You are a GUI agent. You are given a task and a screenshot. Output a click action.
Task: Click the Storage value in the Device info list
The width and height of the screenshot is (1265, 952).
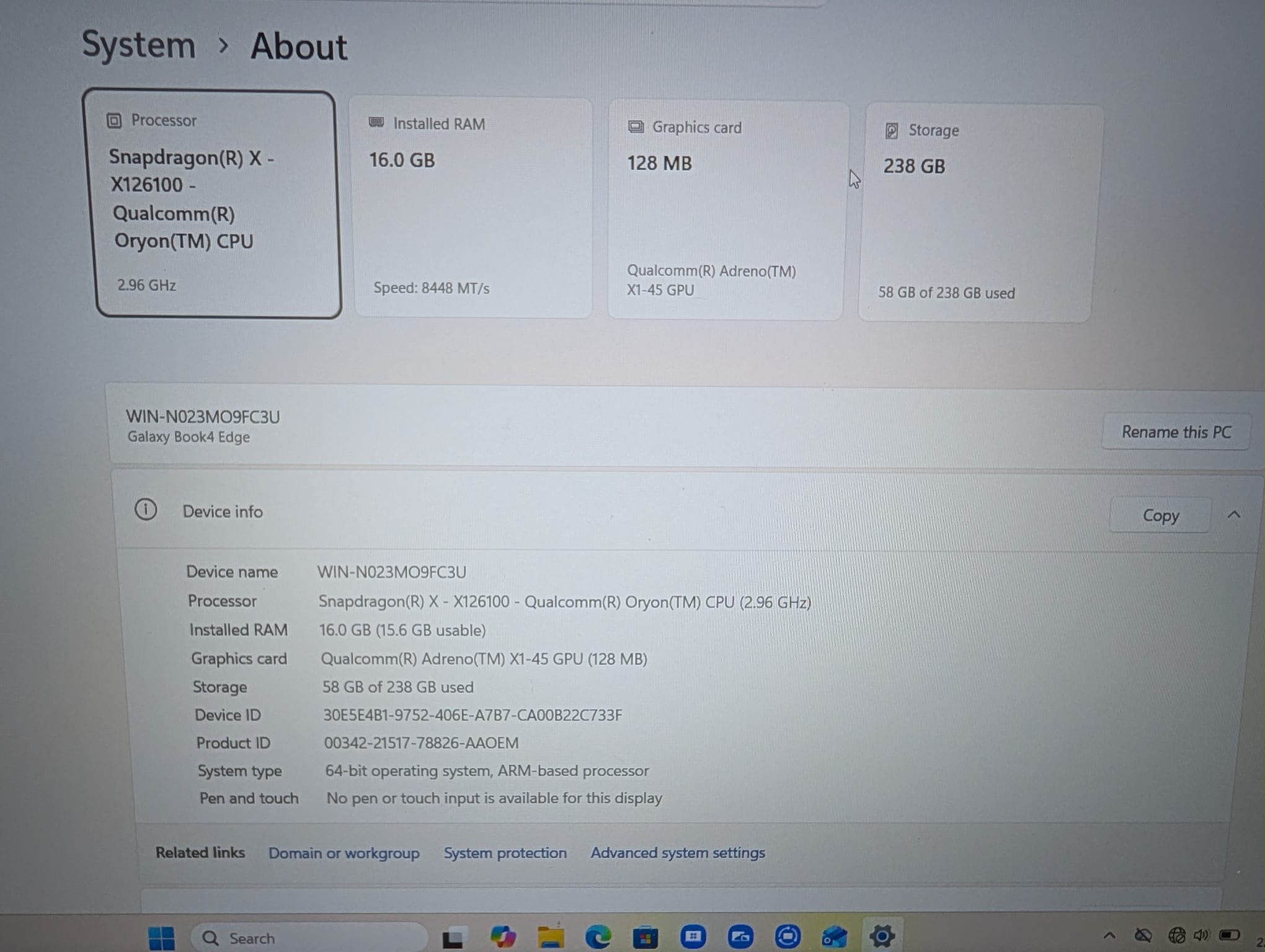pos(398,687)
